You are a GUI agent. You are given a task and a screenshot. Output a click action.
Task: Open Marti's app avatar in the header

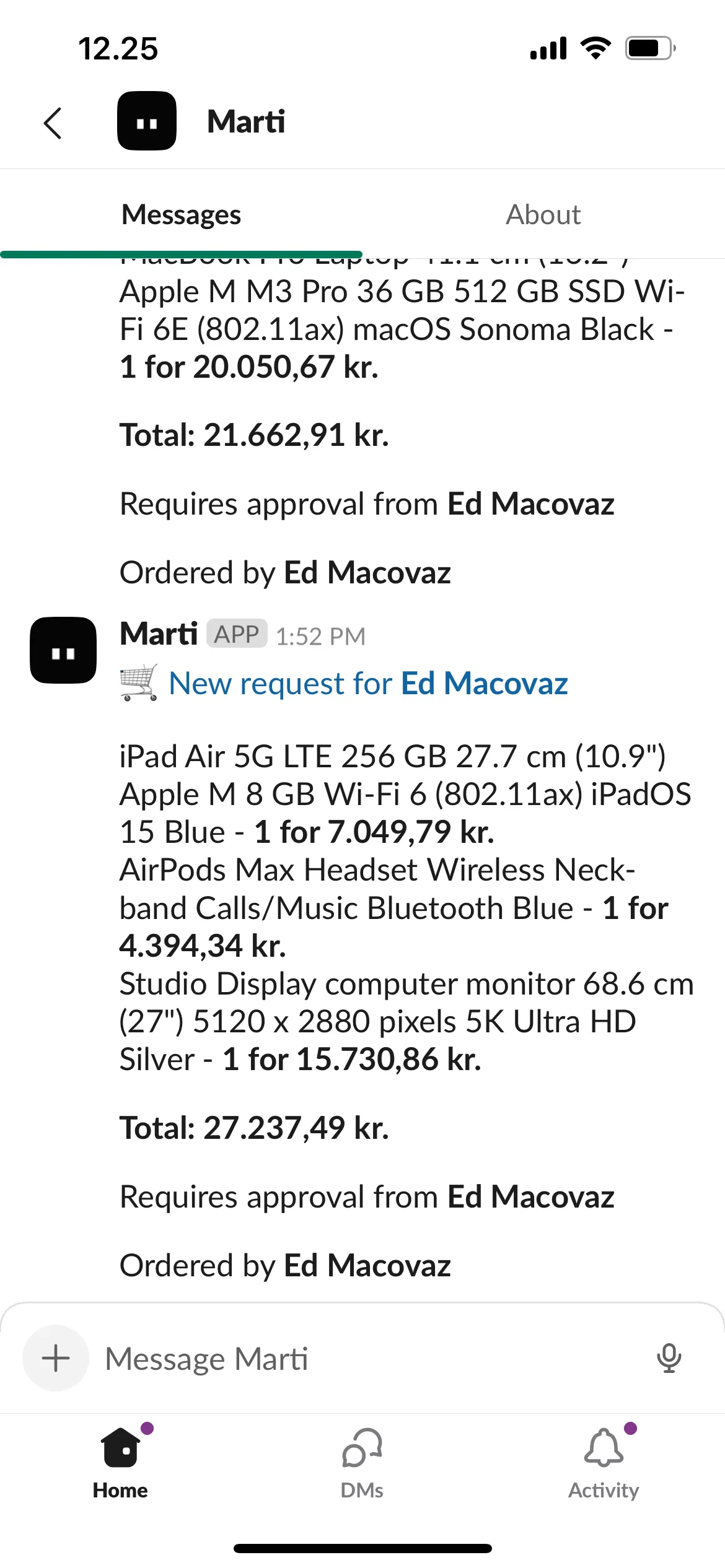(x=147, y=121)
